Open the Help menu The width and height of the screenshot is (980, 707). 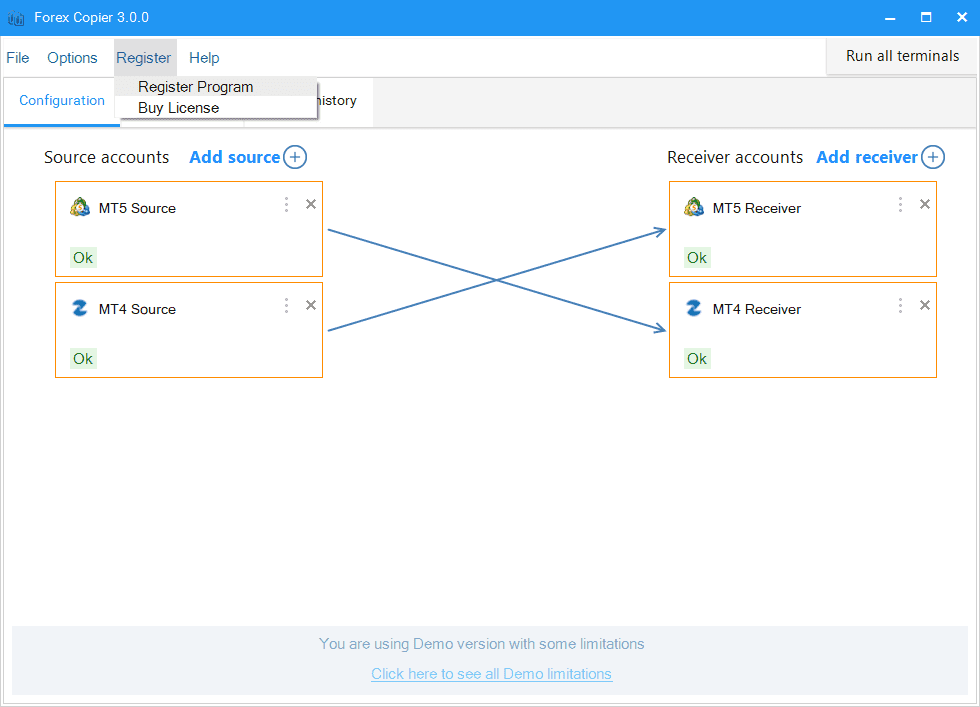pyautogui.click(x=204, y=58)
